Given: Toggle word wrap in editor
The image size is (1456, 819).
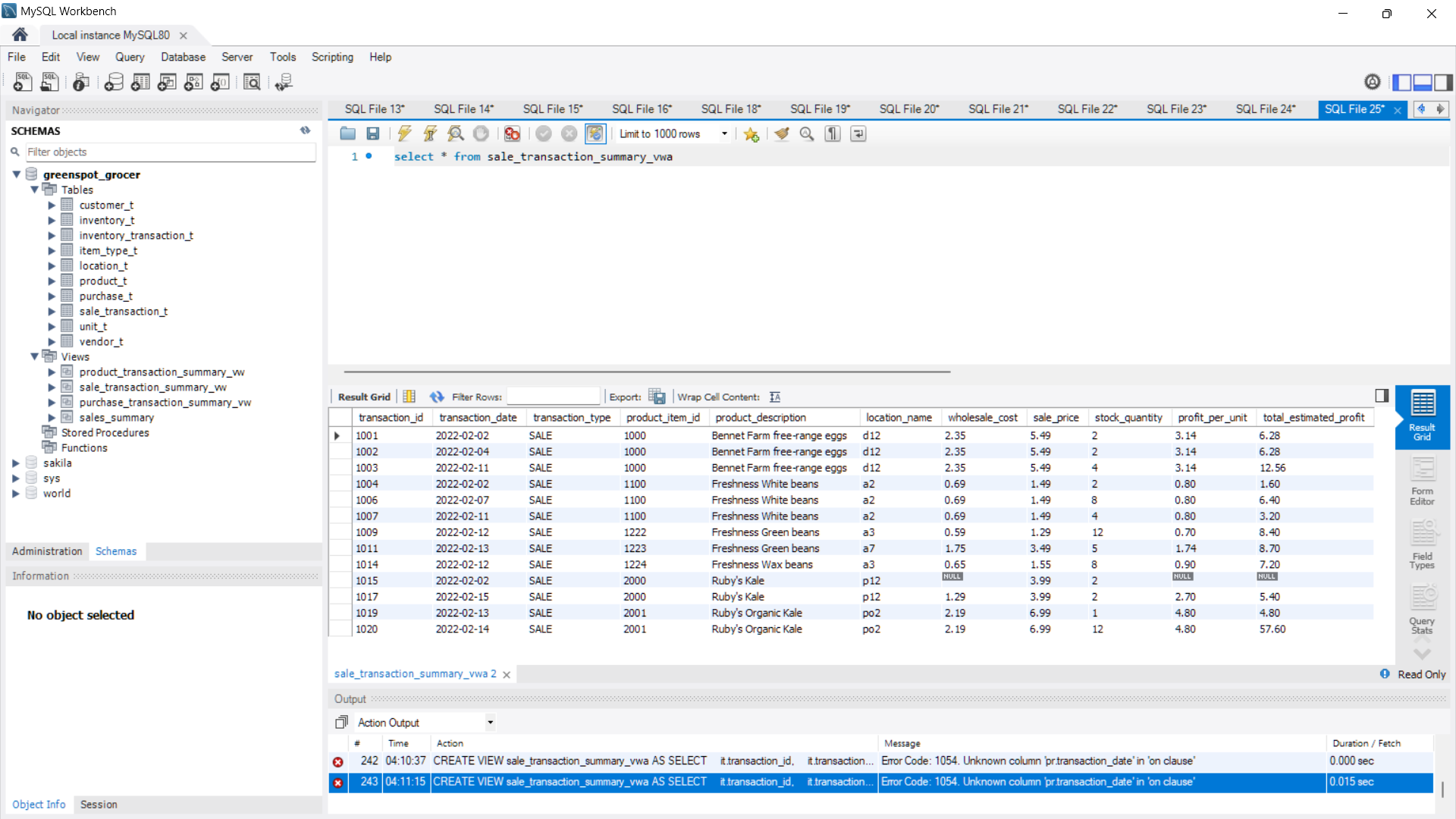Looking at the screenshot, I should (858, 133).
